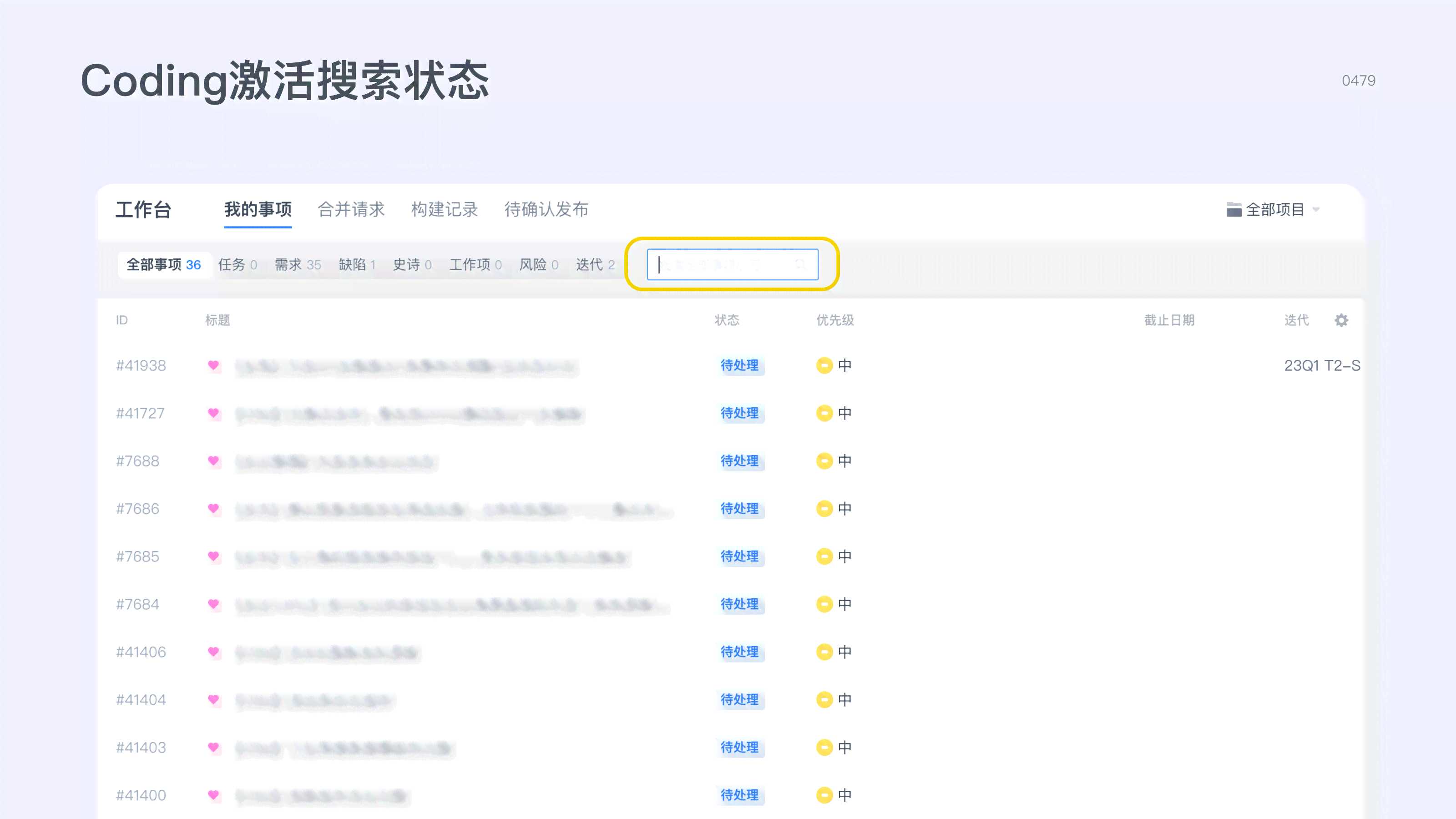The image size is (1456, 819).
Task: Click the medium priority icon in row #41727
Action: pos(824,413)
